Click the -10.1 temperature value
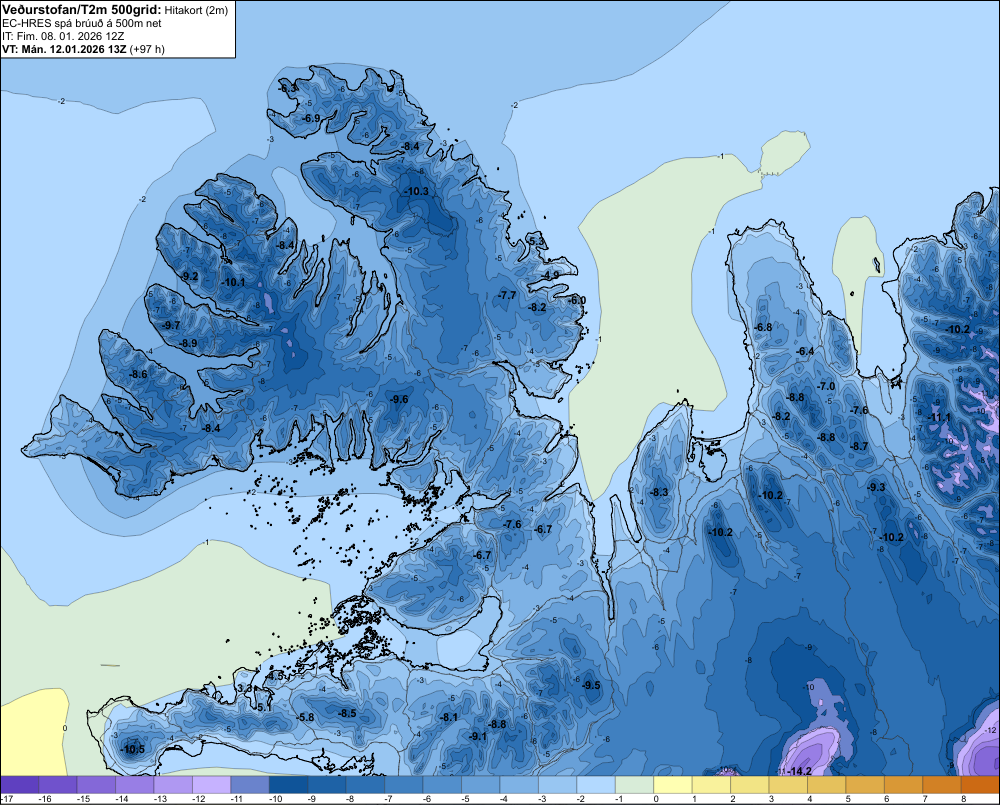Image resolution: width=1000 pixels, height=805 pixels. pos(233,282)
